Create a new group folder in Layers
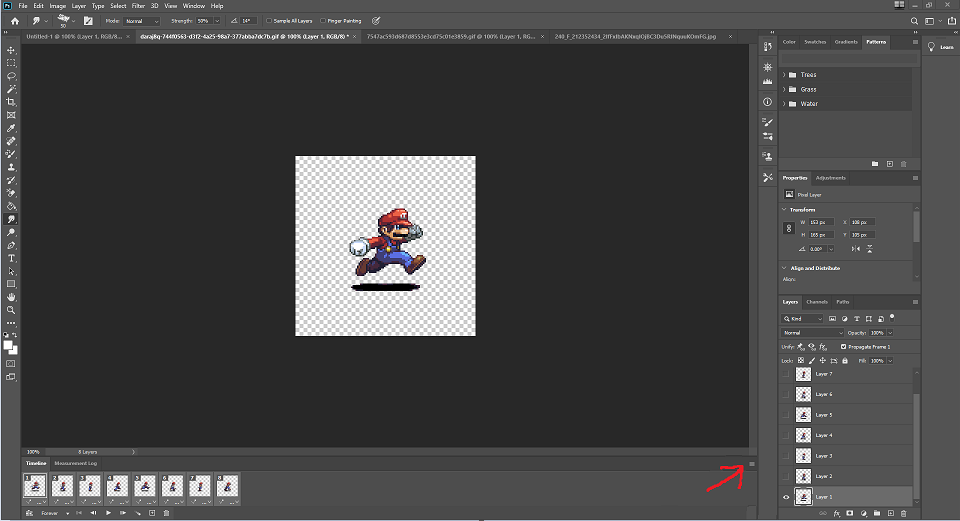 coord(877,514)
